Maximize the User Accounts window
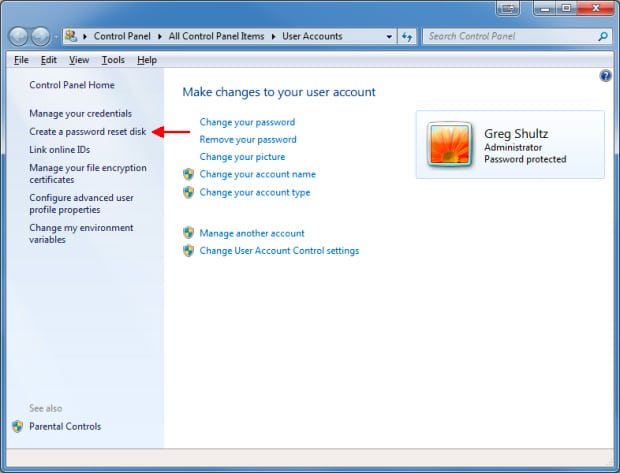Image resolution: width=620 pixels, height=473 pixels. coord(567,8)
